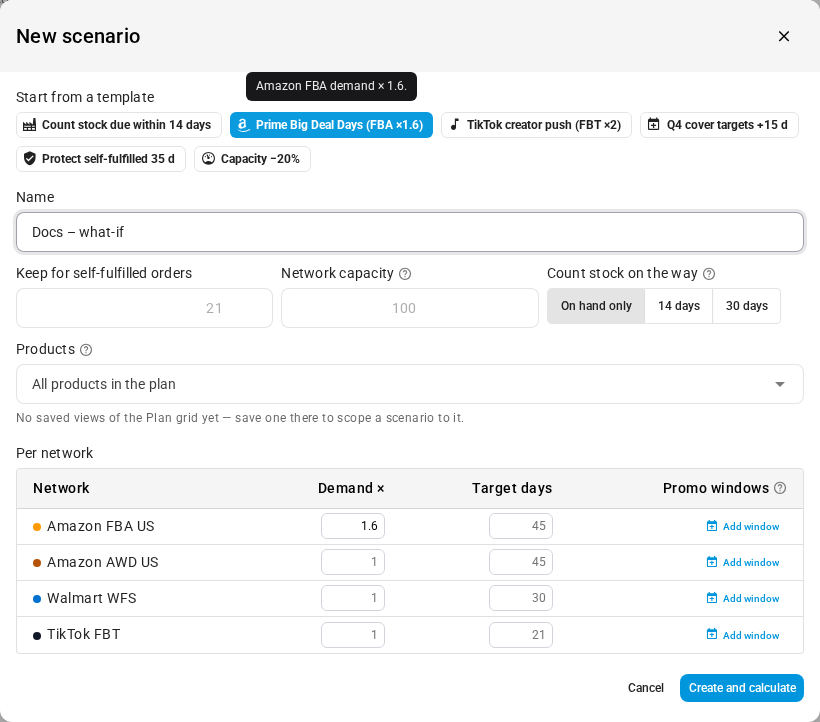The height and width of the screenshot is (722, 820).
Task: Click the orange dot beside Amazon FBA US
Action: 37,527
